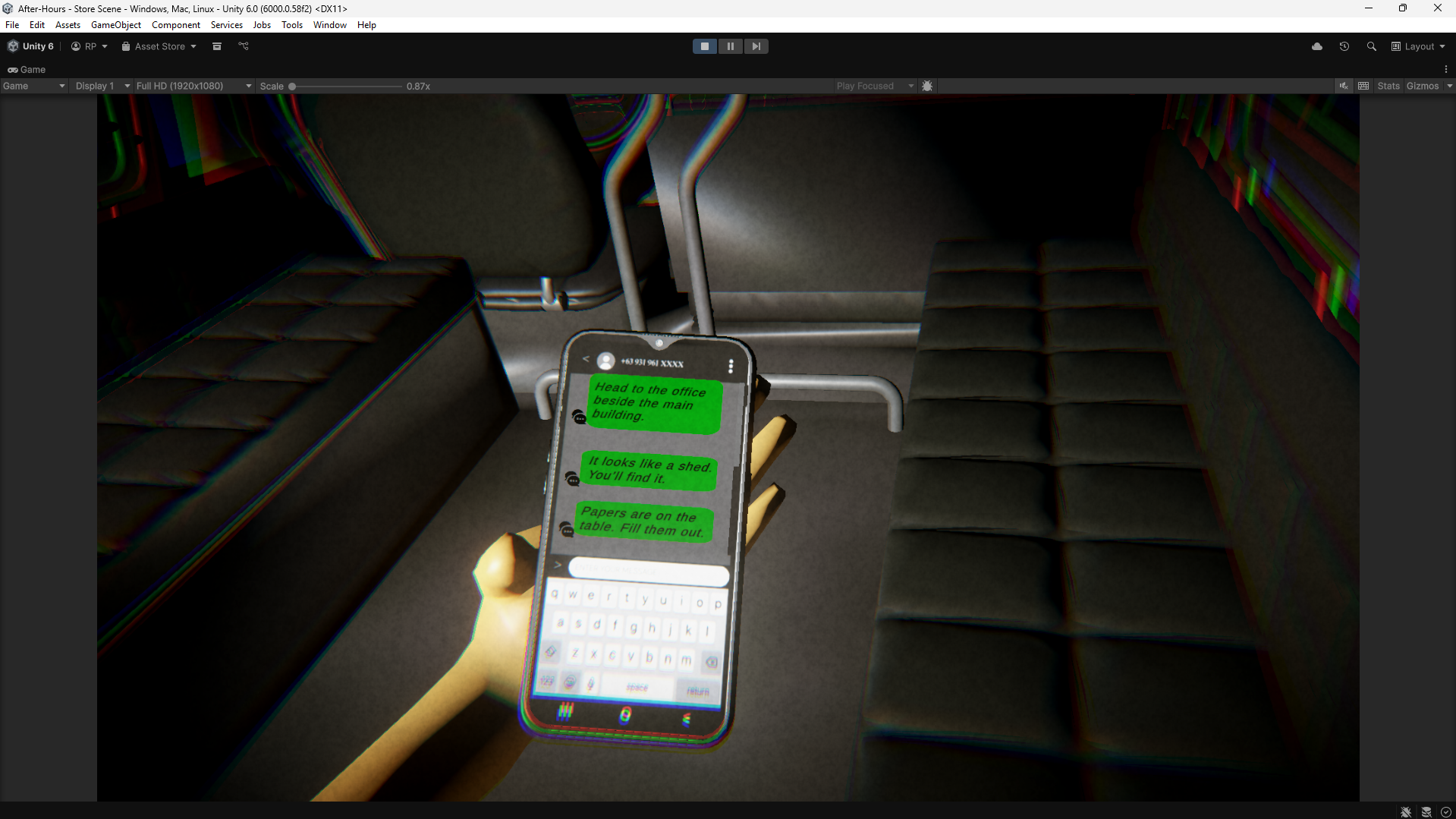
Task: Tap the phone's back navigation icon
Action: tap(686, 719)
